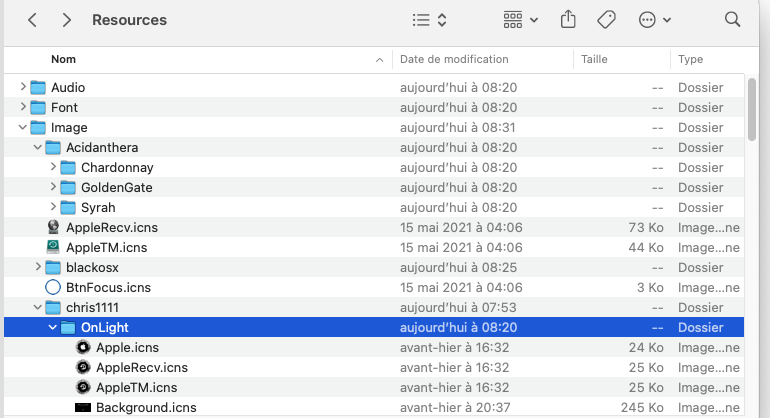This screenshot has width=770, height=418.
Task: Select the Apple.icns file name
Action: click(x=128, y=347)
